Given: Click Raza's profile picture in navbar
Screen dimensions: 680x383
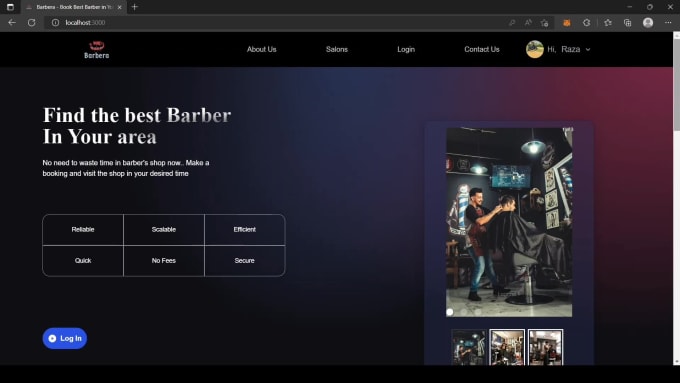Looking at the screenshot, I should click(535, 49).
